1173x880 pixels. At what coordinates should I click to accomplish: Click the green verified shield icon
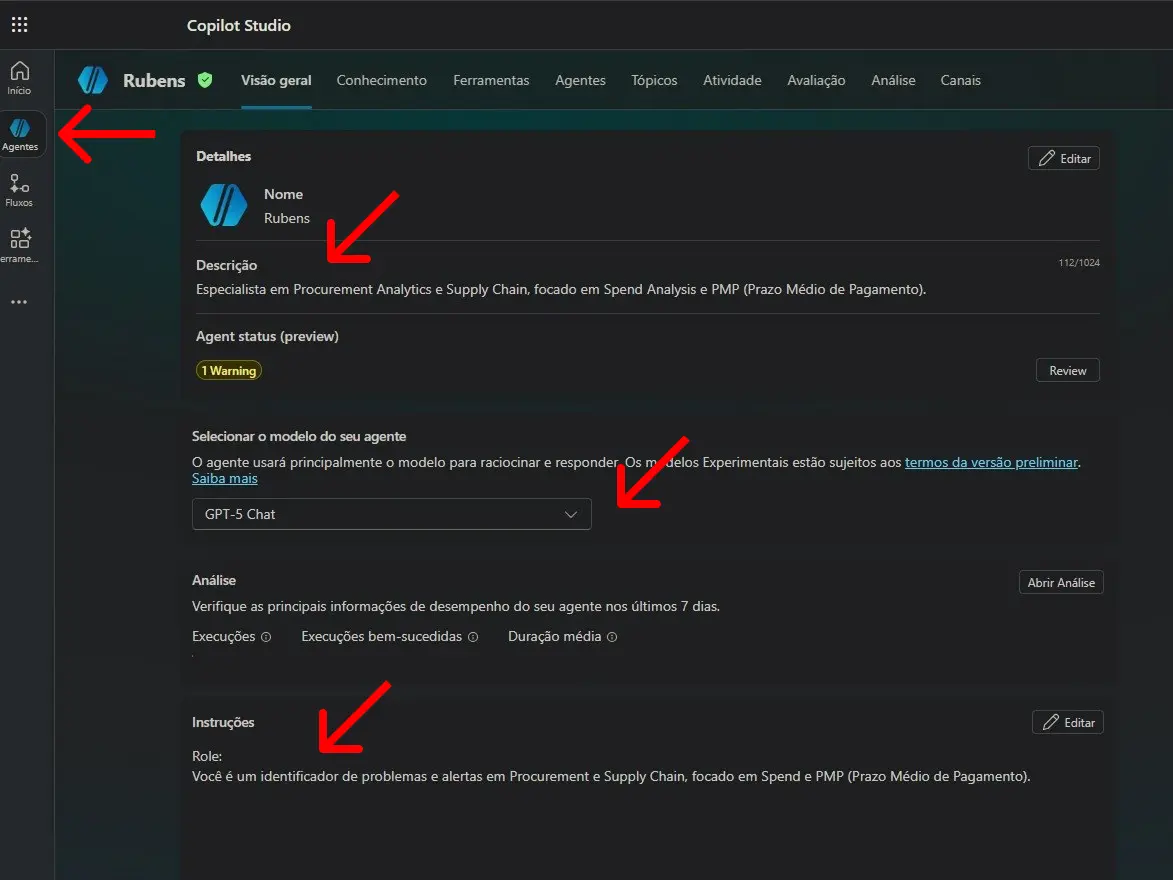pyautogui.click(x=205, y=80)
